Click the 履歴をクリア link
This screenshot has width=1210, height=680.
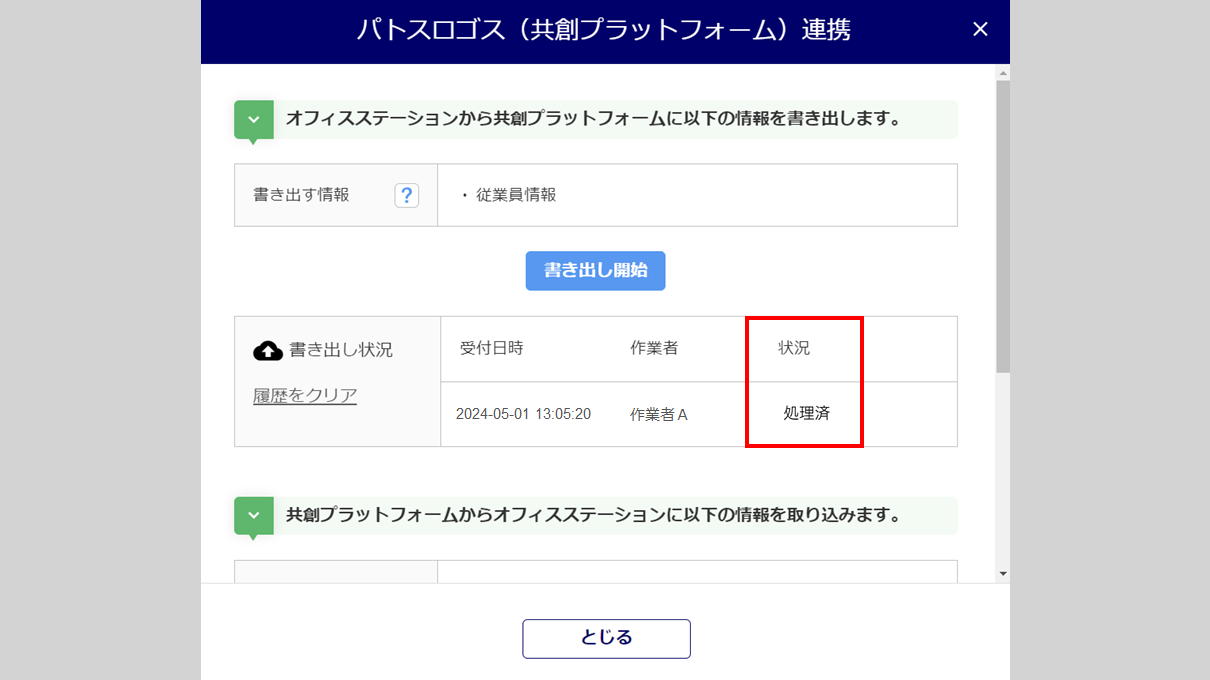click(305, 396)
